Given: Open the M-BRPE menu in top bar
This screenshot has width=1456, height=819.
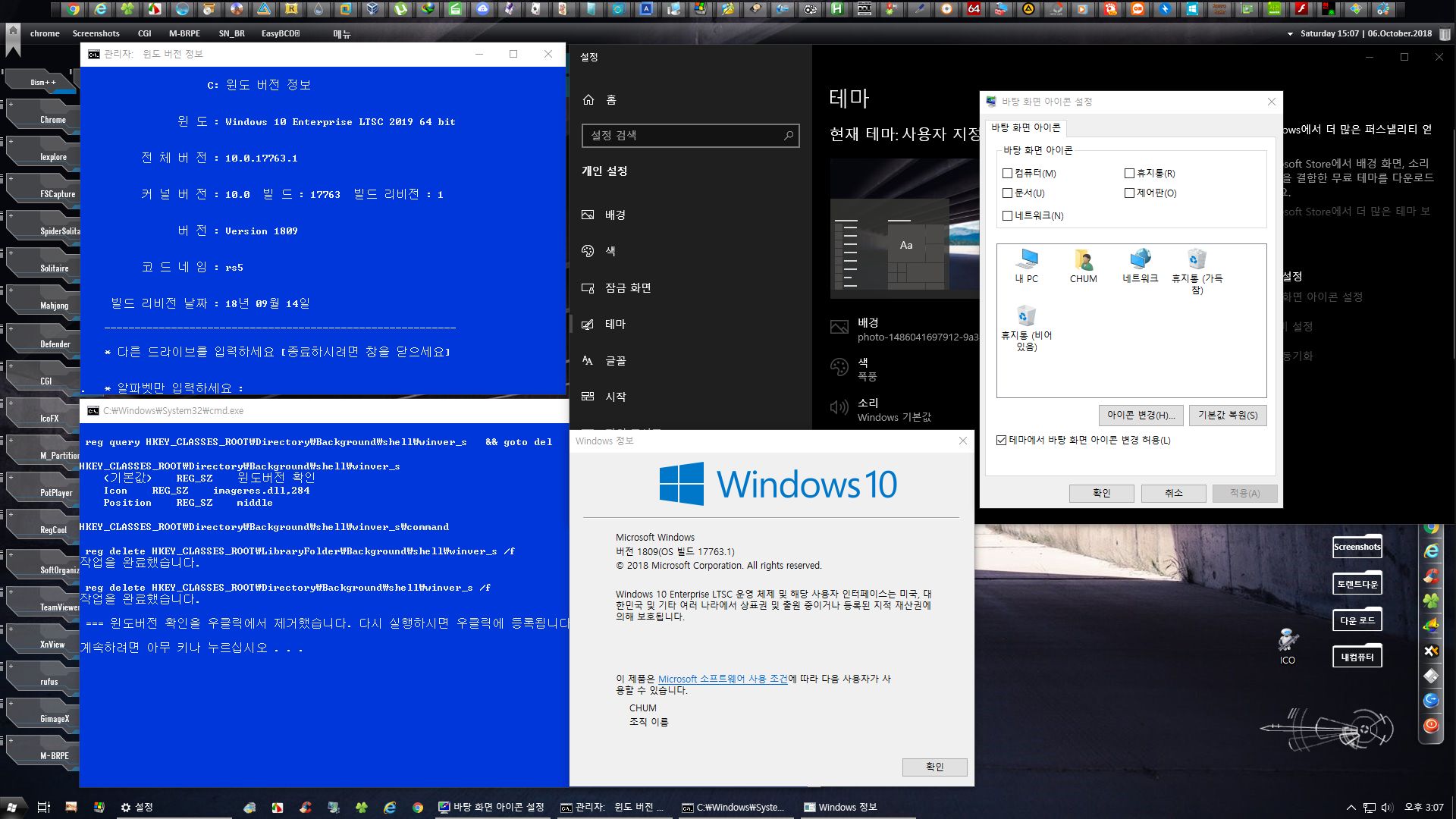Looking at the screenshot, I should pos(184,33).
